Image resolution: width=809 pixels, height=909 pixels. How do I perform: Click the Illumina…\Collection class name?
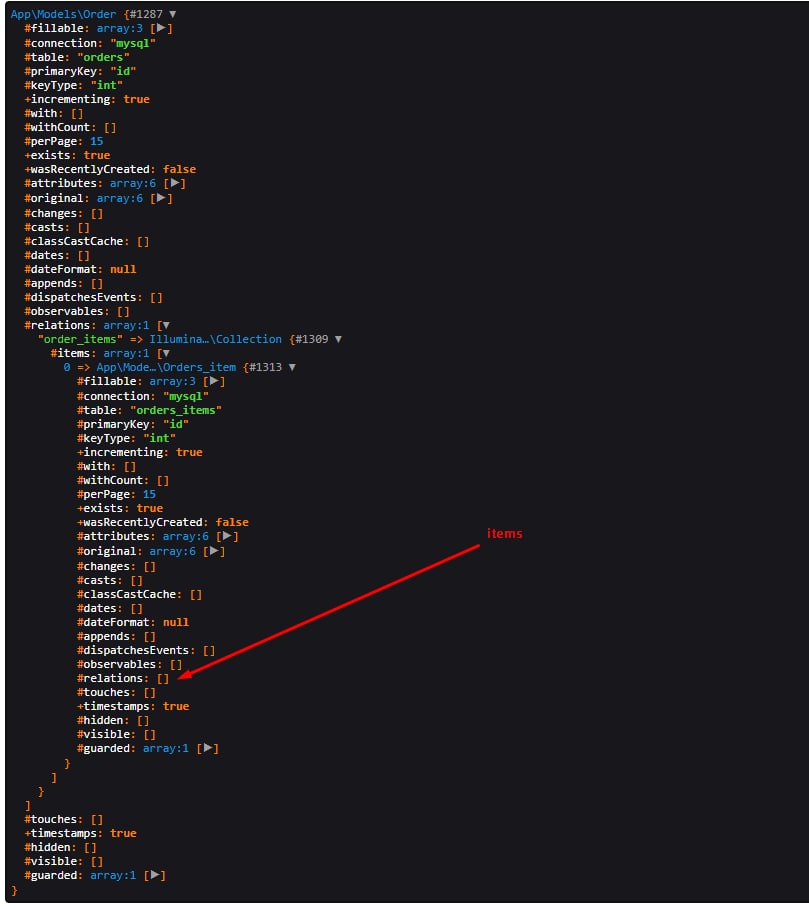[216, 339]
